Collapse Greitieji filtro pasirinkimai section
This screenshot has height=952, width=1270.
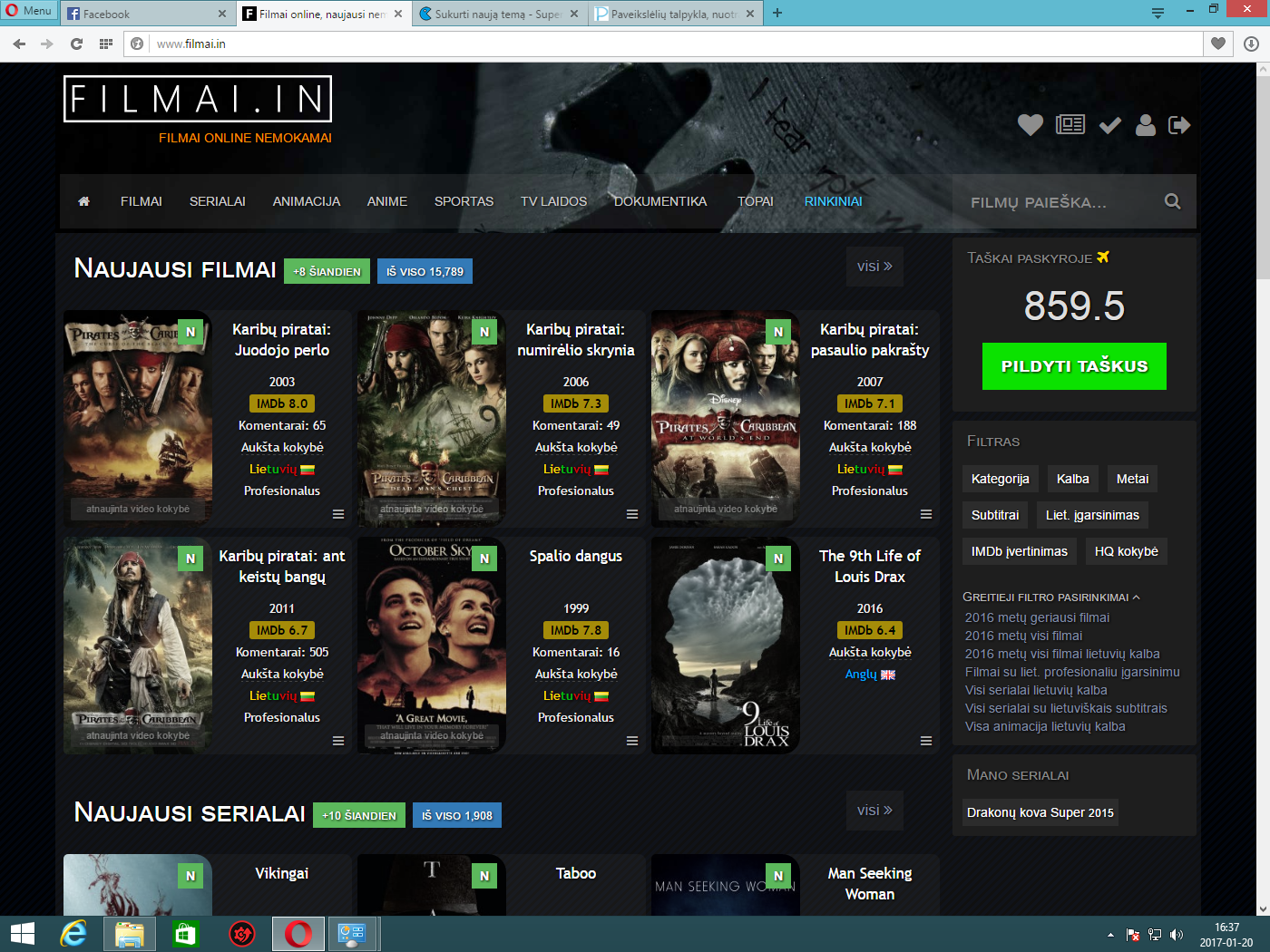point(1051,597)
